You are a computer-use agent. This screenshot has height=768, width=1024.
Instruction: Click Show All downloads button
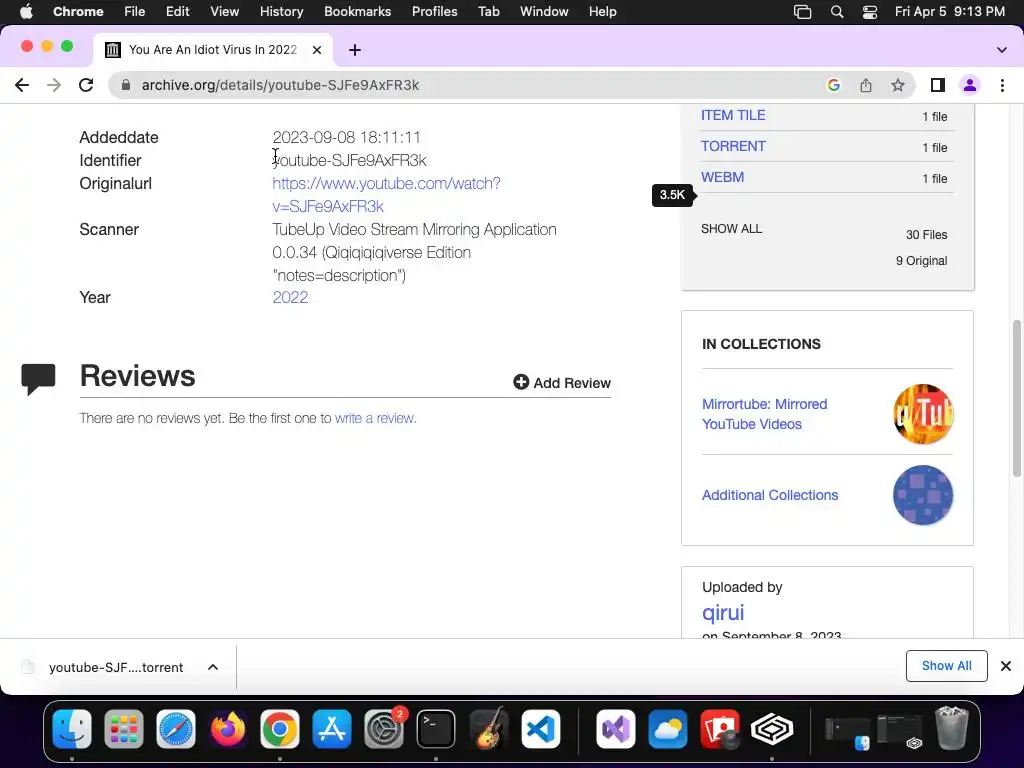tap(946, 665)
